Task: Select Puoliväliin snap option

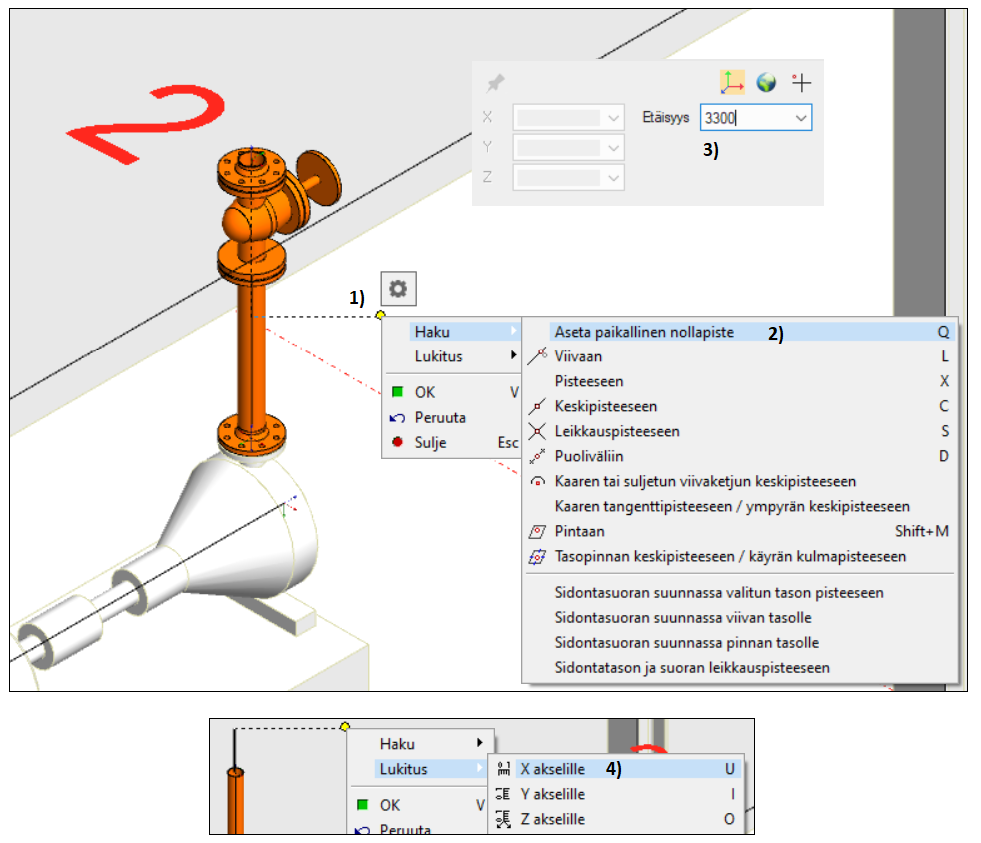Action: [x=740, y=456]
